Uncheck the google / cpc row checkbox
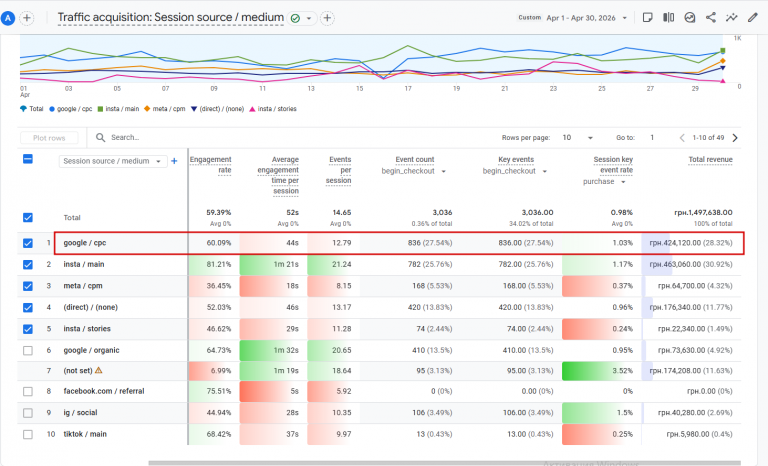 (x=28, y=243)
